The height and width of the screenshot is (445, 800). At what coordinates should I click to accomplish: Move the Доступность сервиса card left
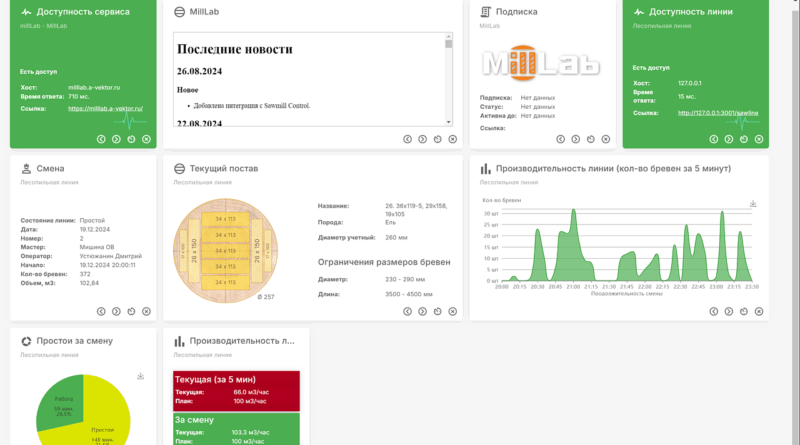coord(101,139)
